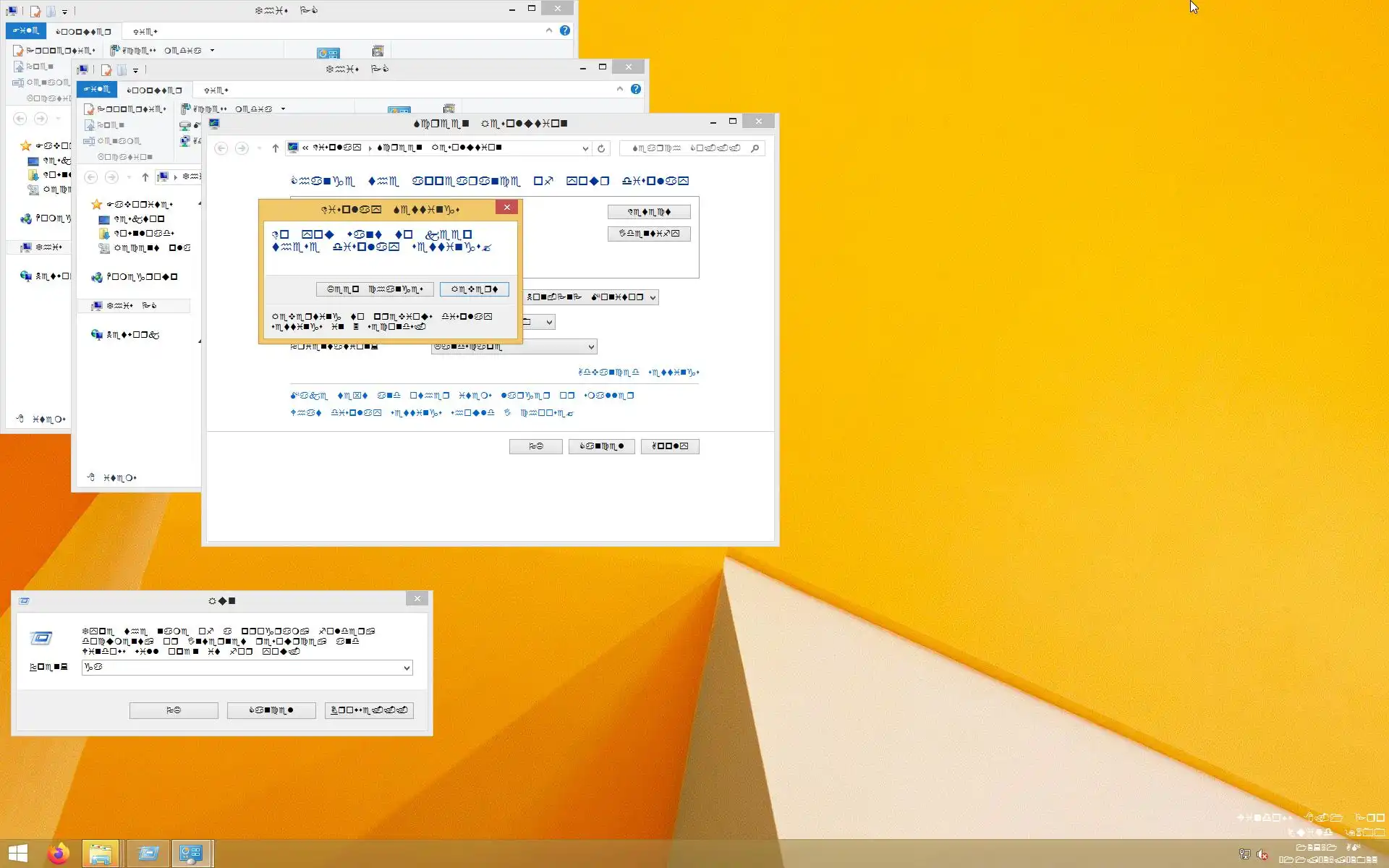Viewport: 1389px width, 868px height.
Task: Click the network icon in system tray
Action: tap(1244, 854)
